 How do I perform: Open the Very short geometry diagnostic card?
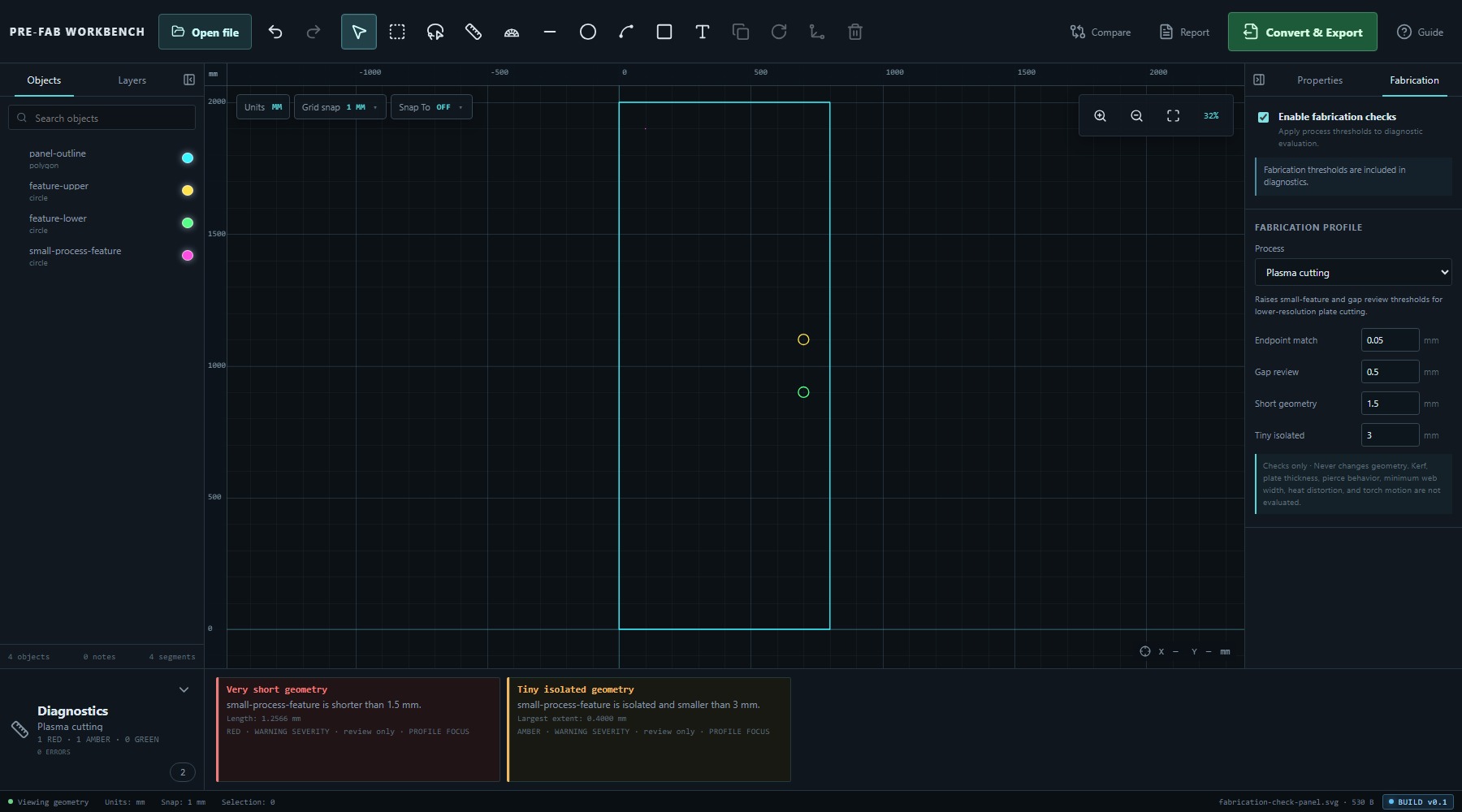358,729
